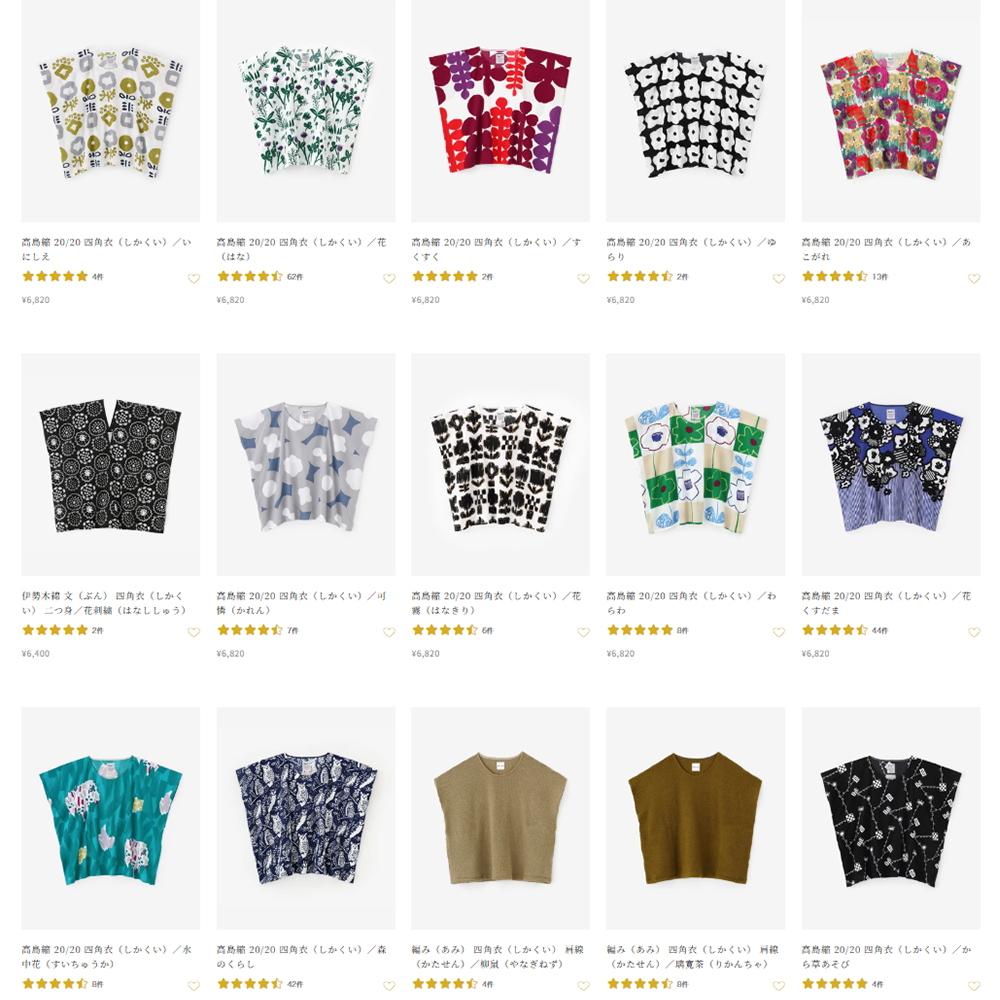Add 花霧（はなぎり）shirt to favorites via heart
This screenshot has height=1000, width=1000.
pos(583,632)
